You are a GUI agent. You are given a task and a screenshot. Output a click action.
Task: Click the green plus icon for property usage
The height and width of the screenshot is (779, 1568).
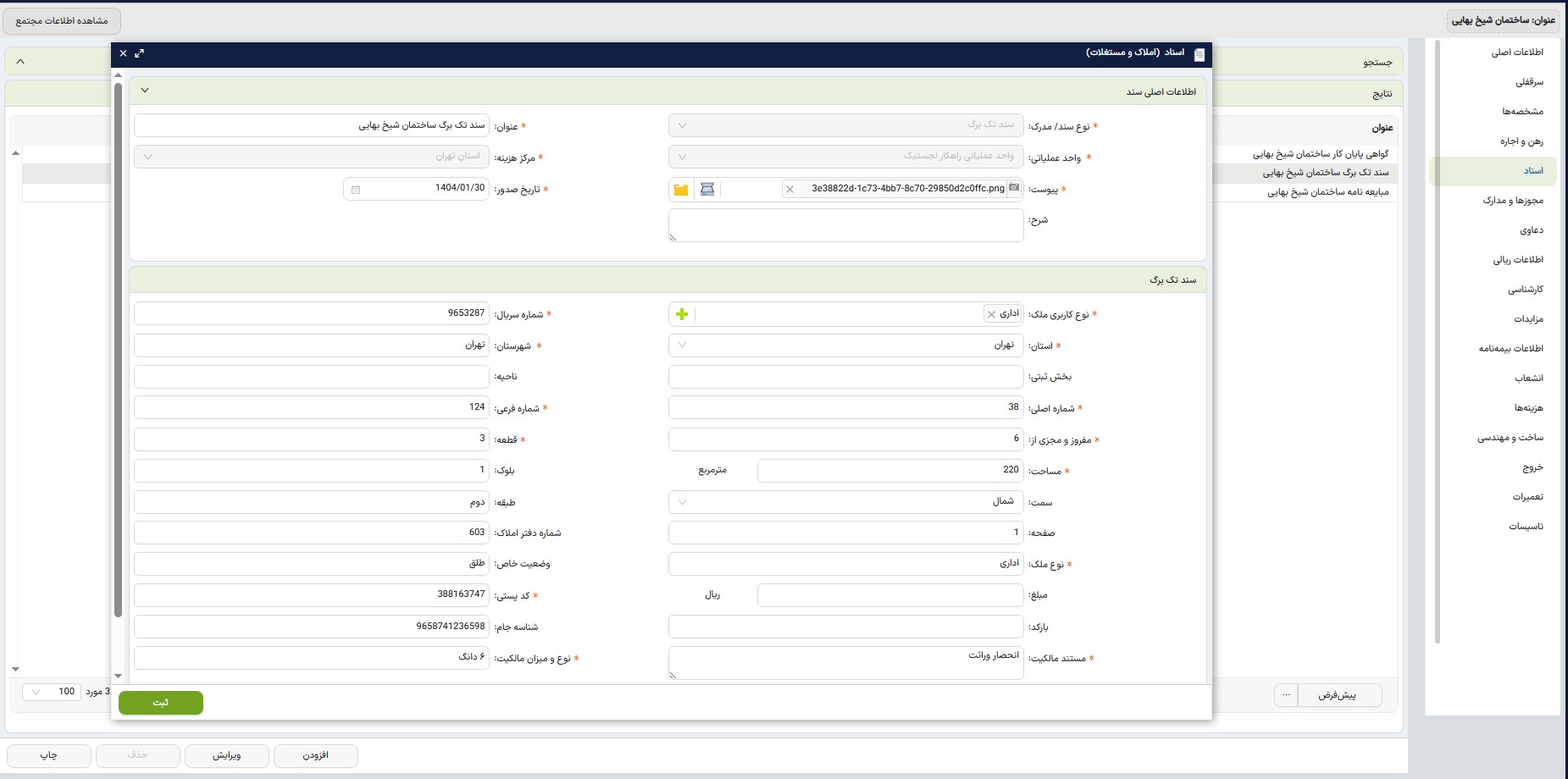[682, 315]
